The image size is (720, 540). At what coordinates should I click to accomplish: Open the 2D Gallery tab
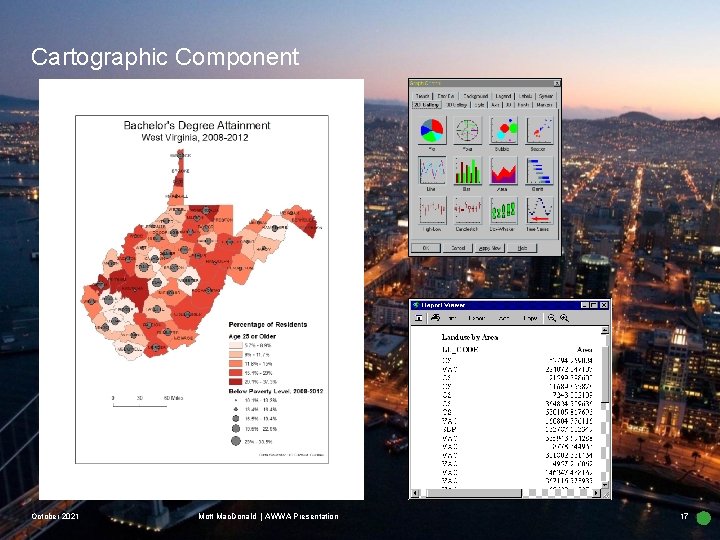427,105
